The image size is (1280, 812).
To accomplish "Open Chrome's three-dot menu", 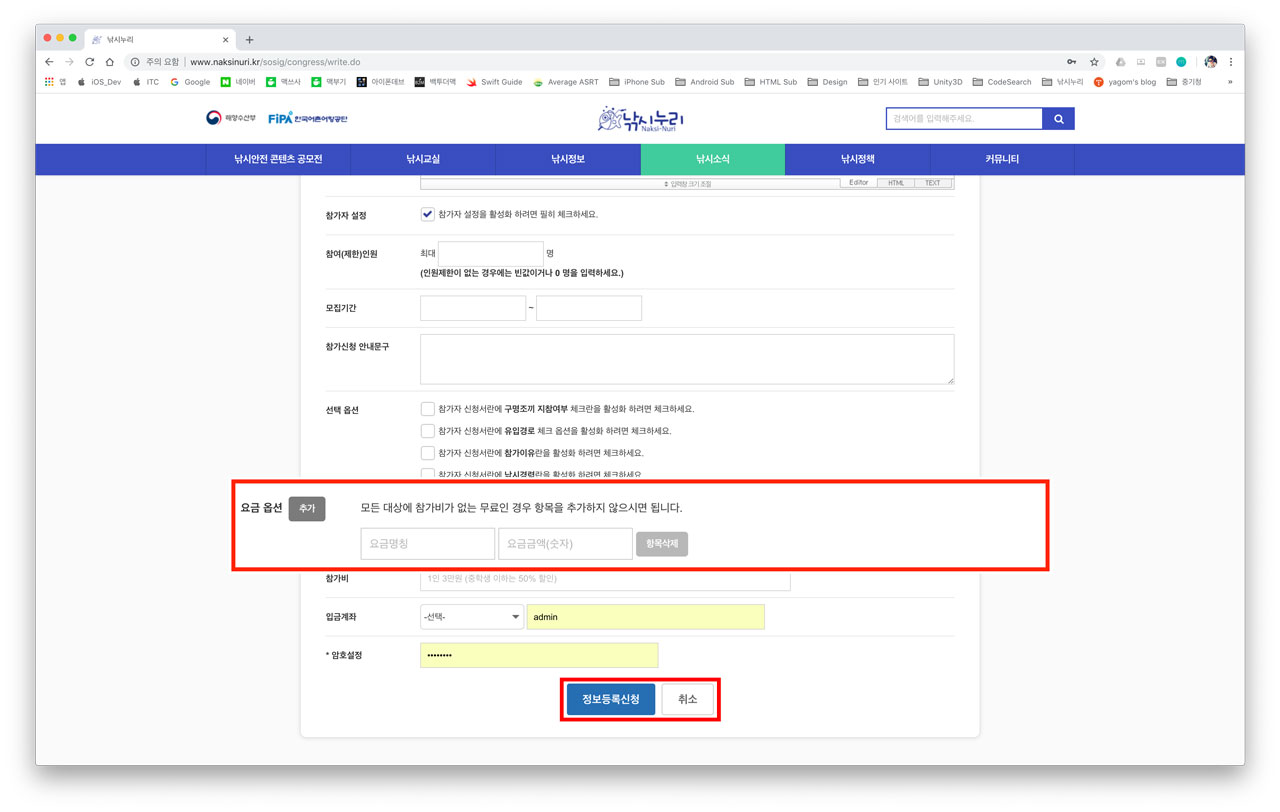I will coord(1231,62).
